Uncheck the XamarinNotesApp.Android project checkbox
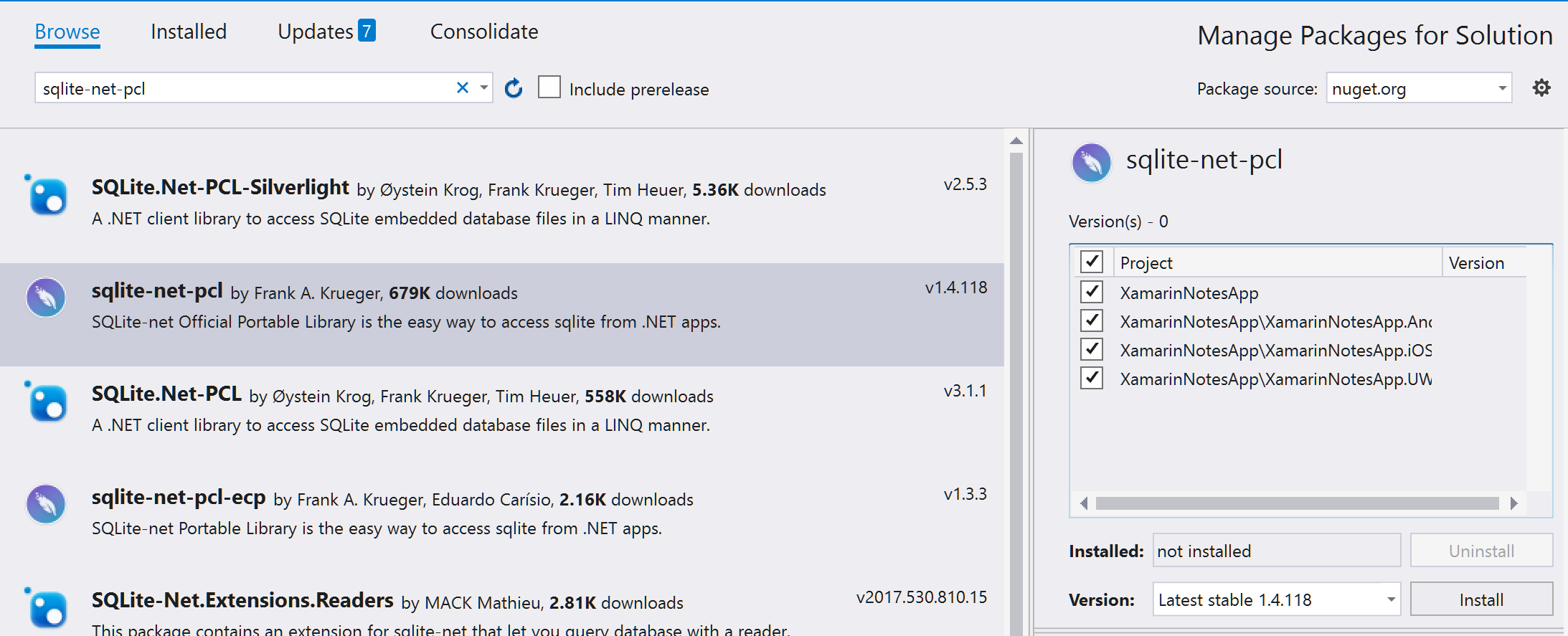The height and width of the screenshot is (636, 1568). [1092, 321]
